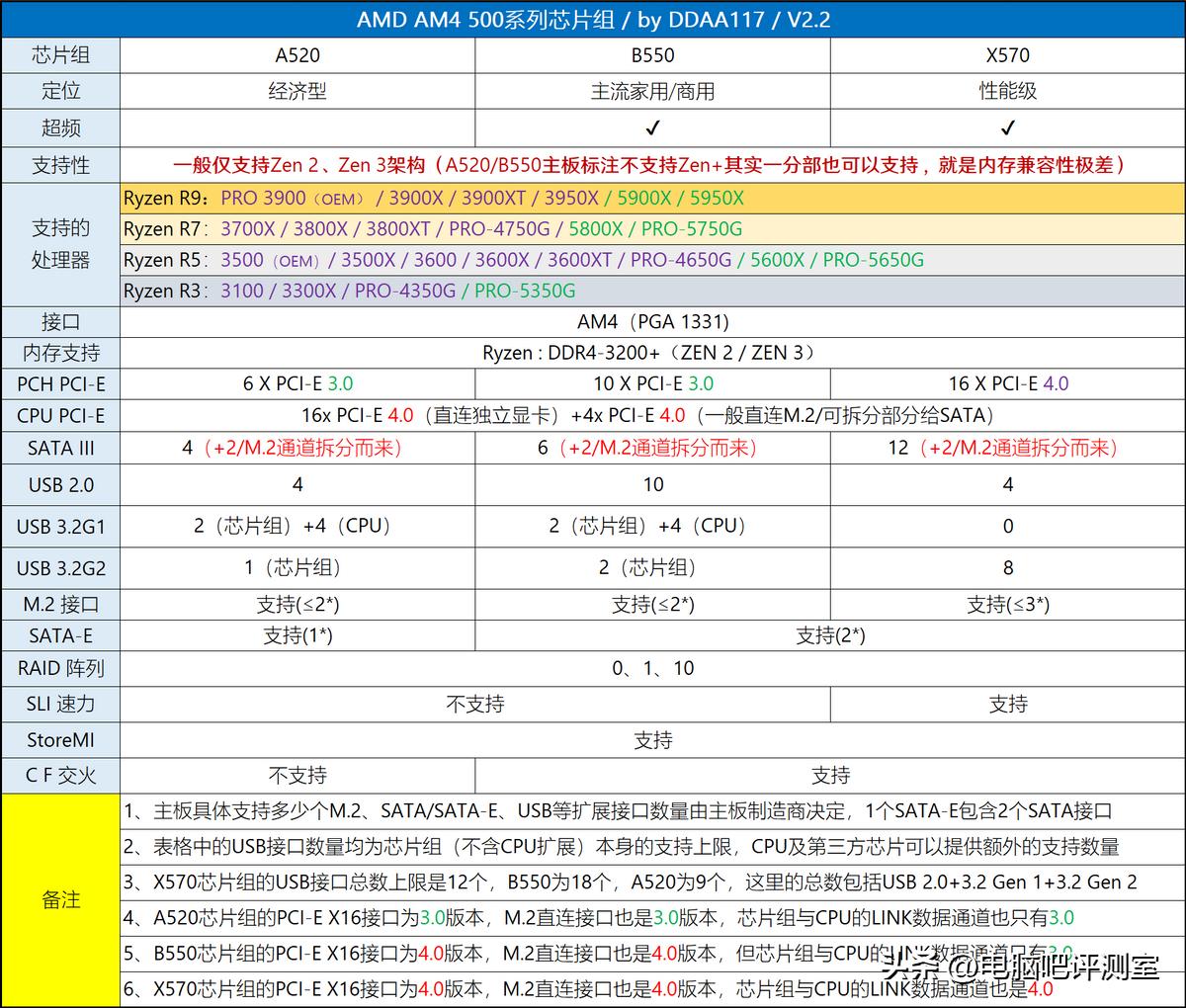Screen dimensions: 1186x1008
Task: Toggle the 不支持 cell in SLI row
Action: pos(475,705)
